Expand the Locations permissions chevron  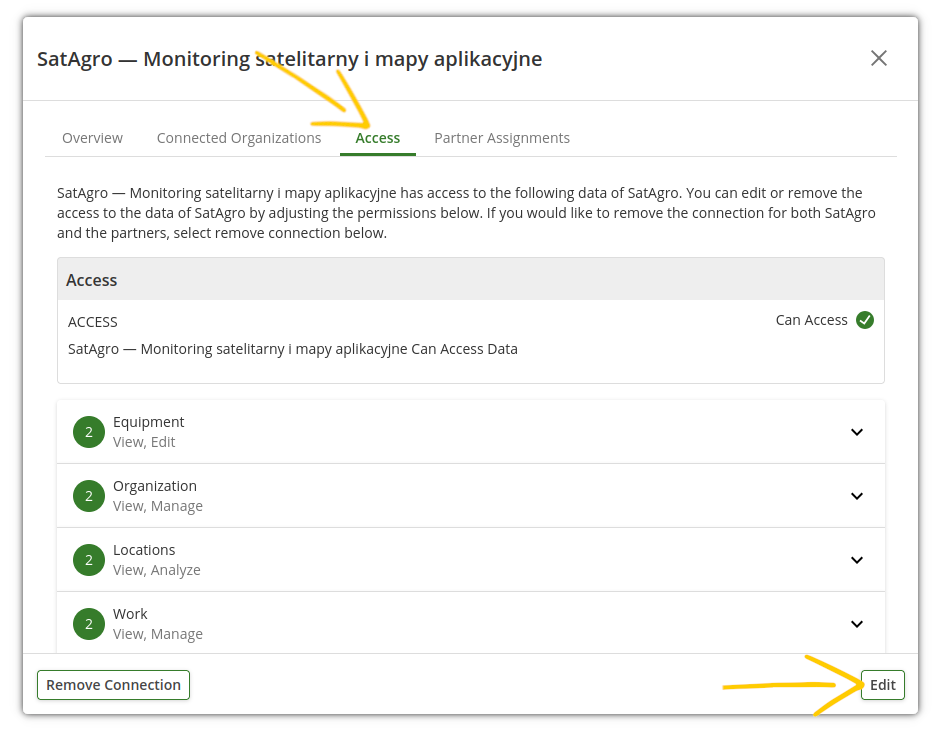pos(857,560)
